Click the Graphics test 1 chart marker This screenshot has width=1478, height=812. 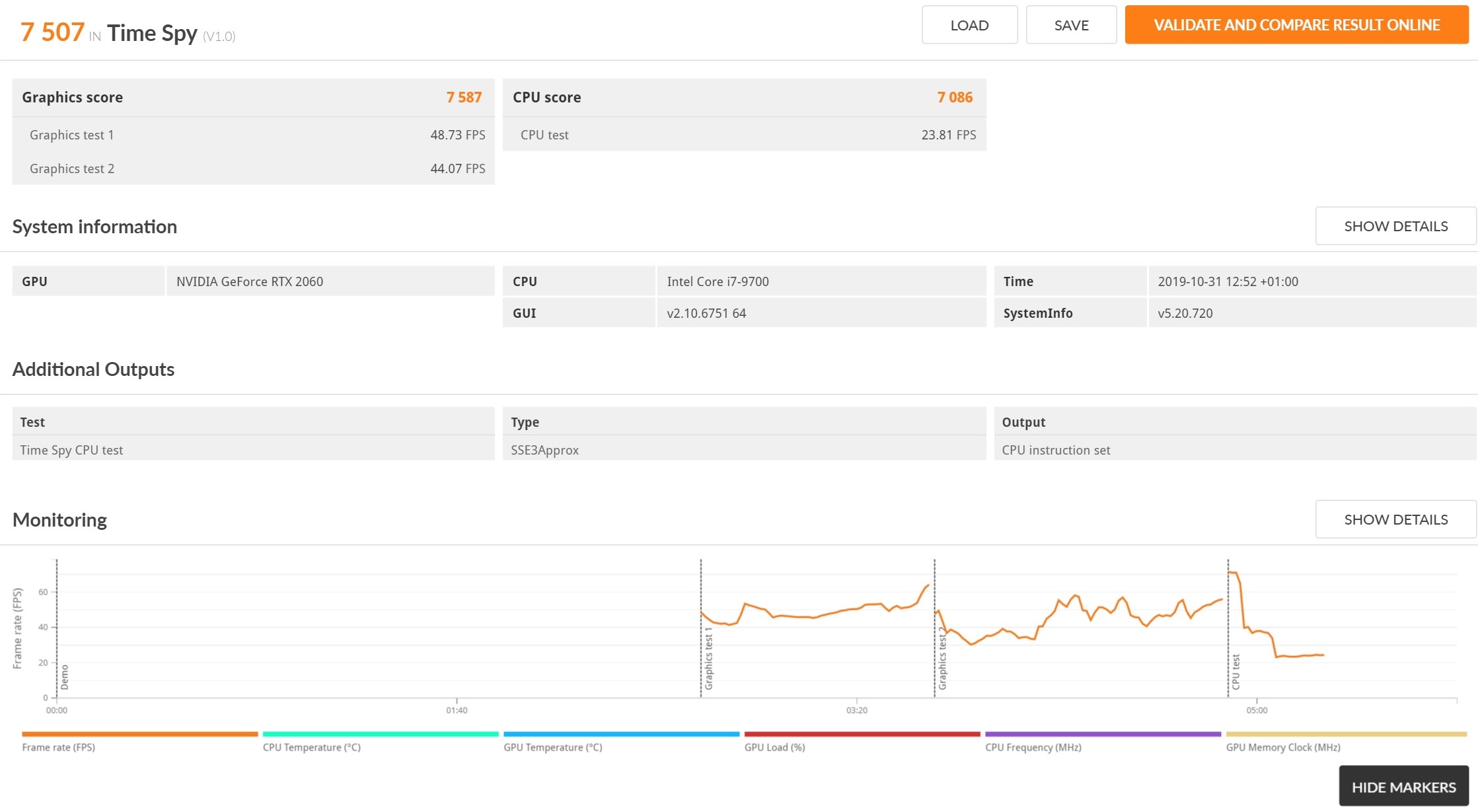click(708, 659)
